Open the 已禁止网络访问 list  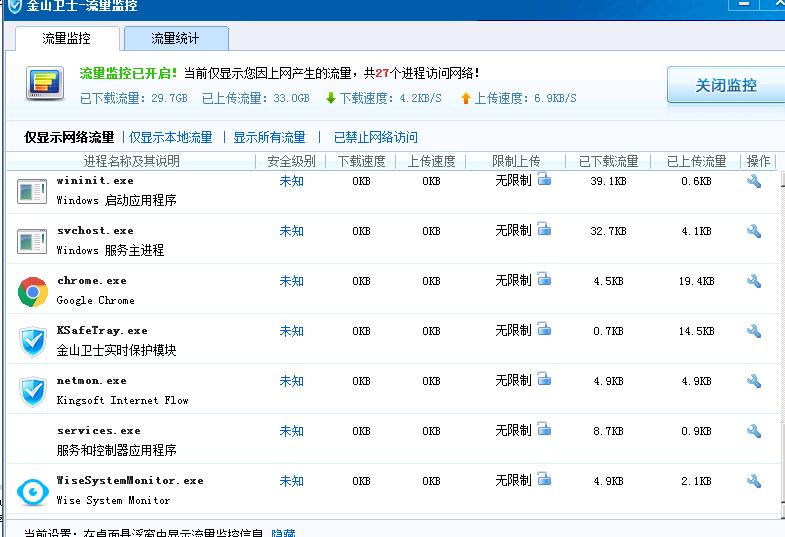click(376, 137)
